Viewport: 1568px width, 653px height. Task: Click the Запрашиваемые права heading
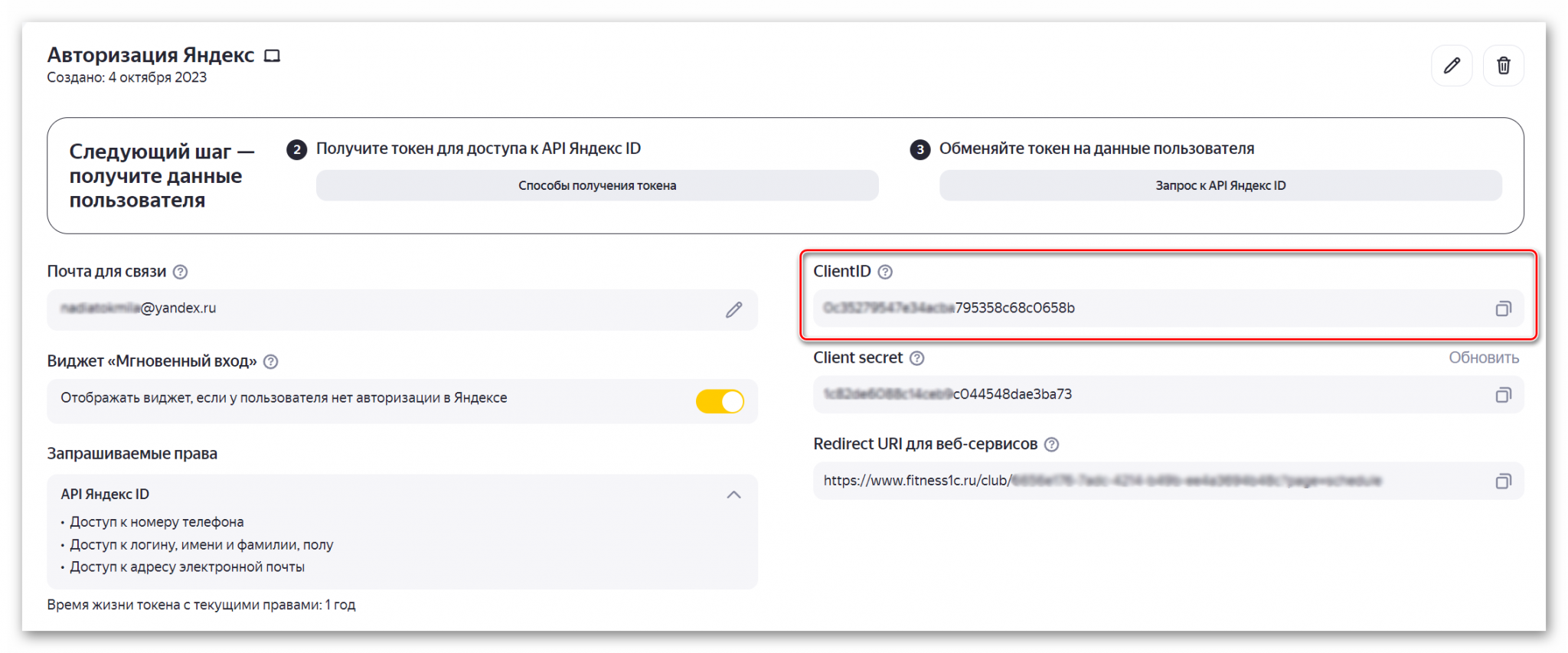pyautogui.click(x=132, y=454)
